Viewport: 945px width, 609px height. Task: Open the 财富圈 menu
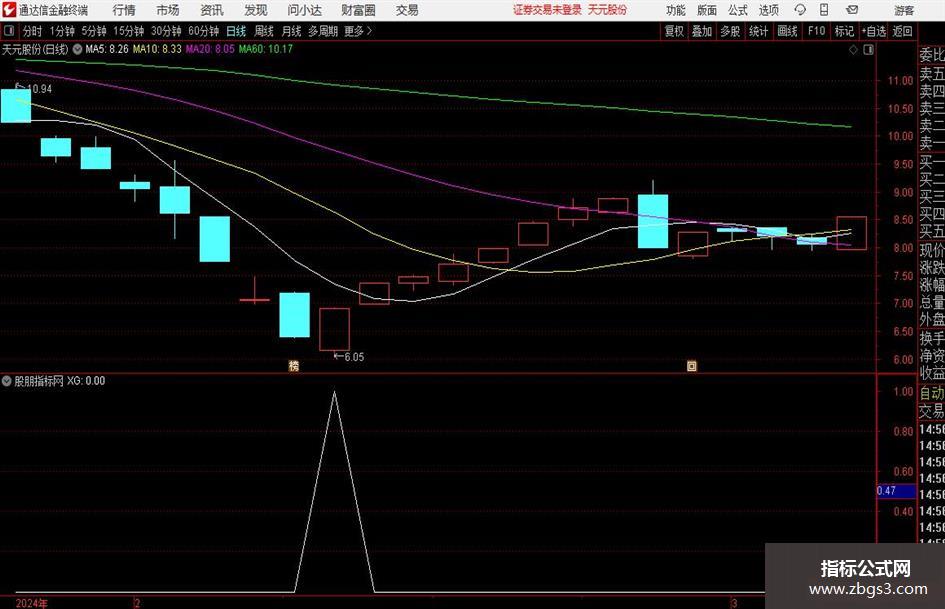358,10
